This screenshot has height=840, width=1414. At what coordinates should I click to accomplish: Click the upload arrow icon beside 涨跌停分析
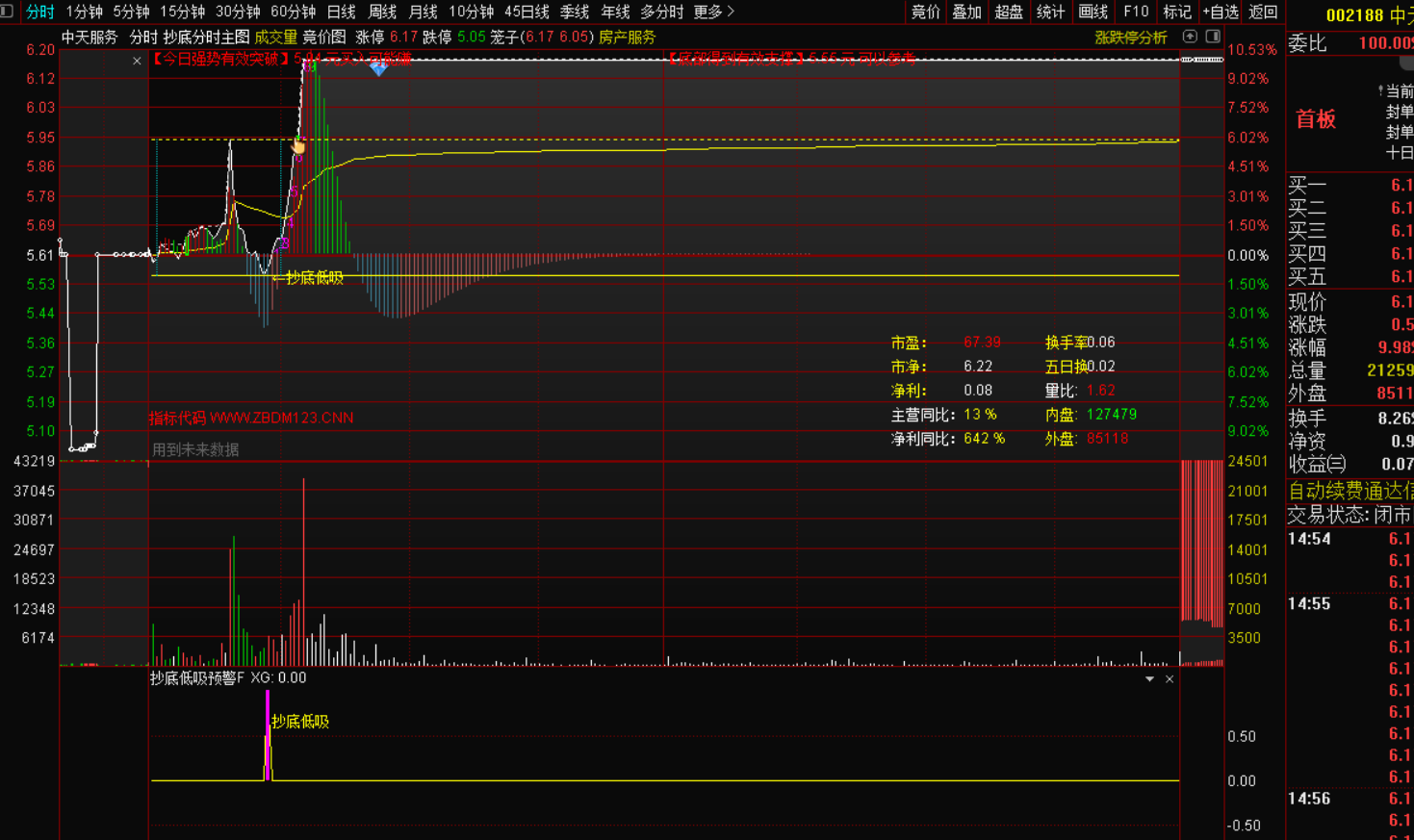click(x=1190, y=37)
